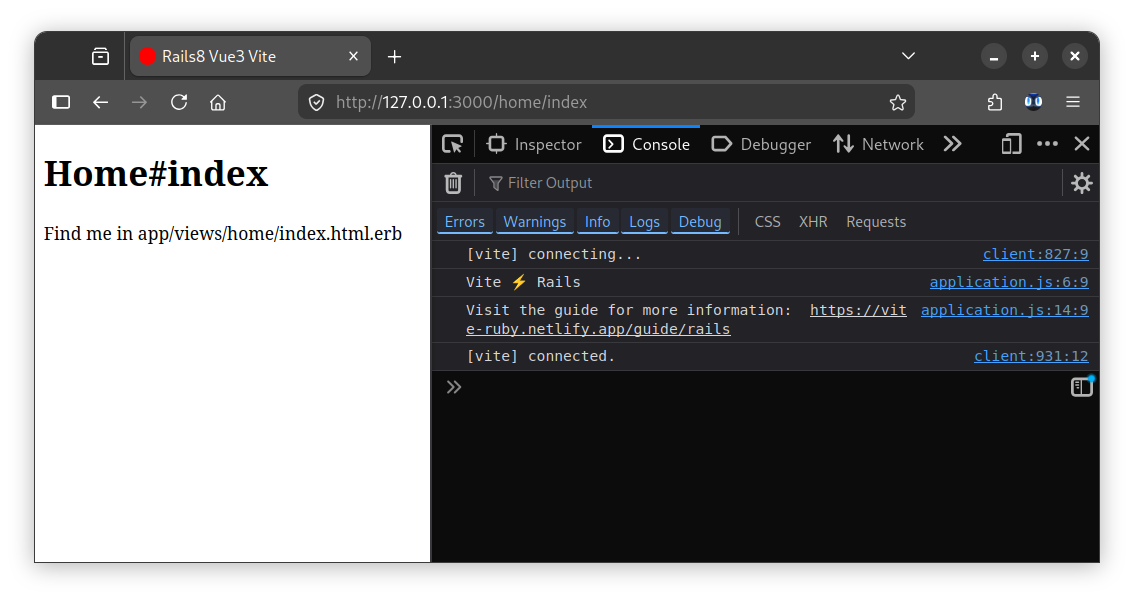The height and width of the screenshot is (600, 1134).
Task: Toggle the XHR filter
Action: pyautogui.click(x=813, y=222)
